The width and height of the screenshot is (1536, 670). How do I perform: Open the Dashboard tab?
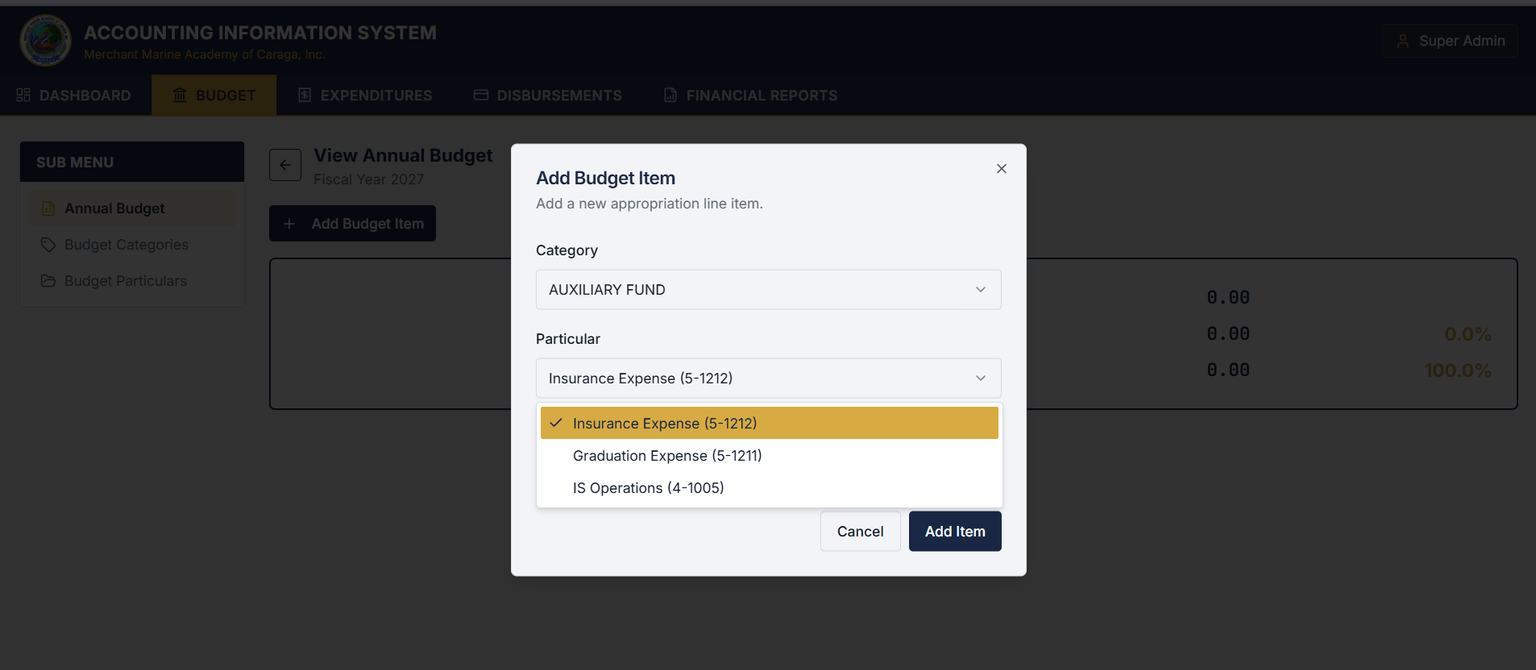click(x=74, y=95)
